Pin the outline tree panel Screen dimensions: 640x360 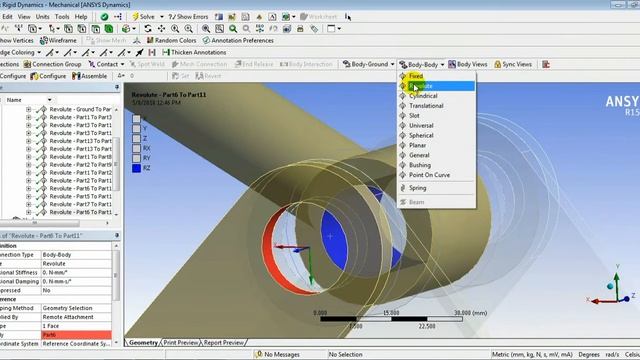(x=117, y=87)
